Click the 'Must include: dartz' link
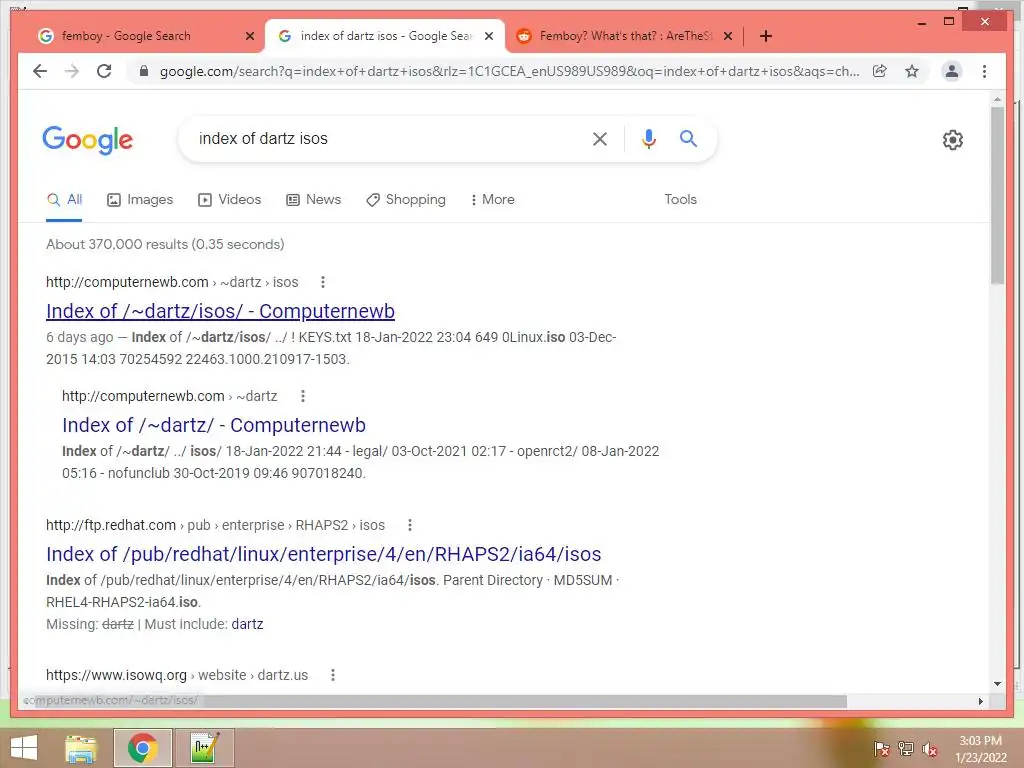The height and width of the screenshot is (768, 1024). [x=247, y=624]
